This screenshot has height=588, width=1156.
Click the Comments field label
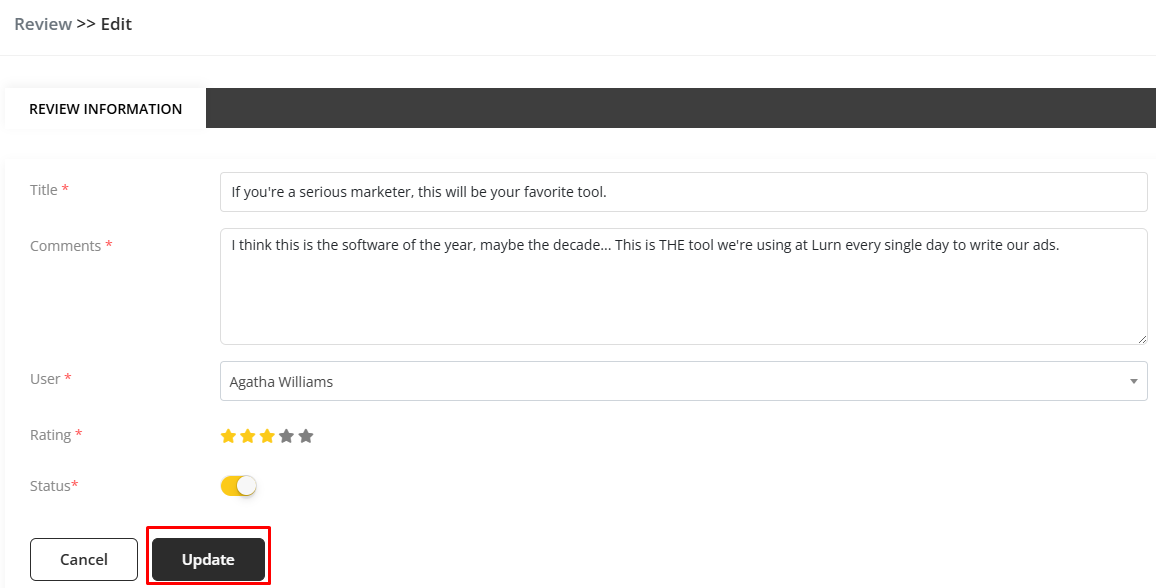point(65,246)
